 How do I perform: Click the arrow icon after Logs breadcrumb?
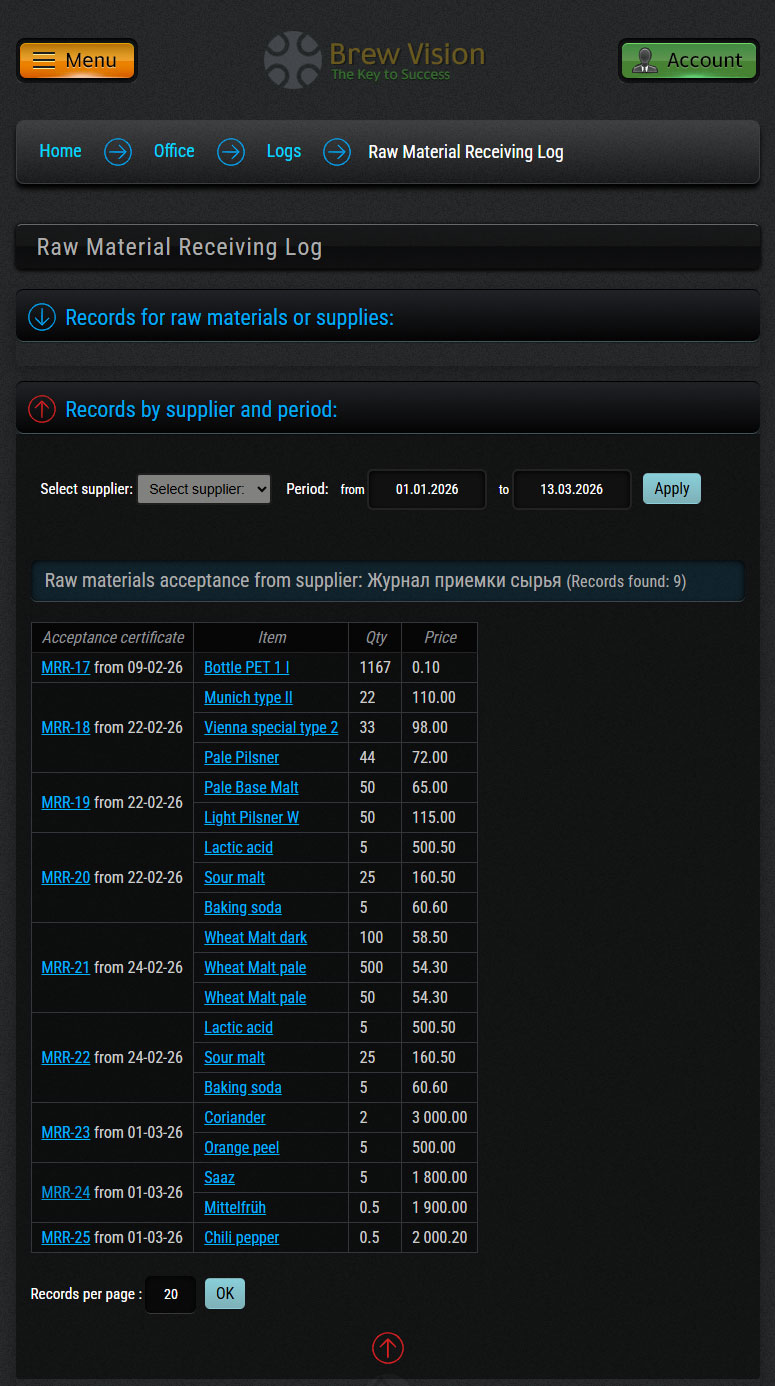pos(337,152)
